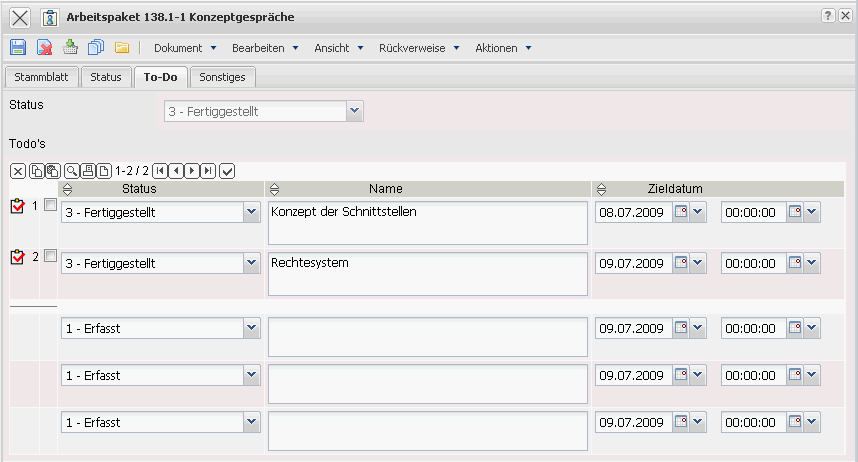Open the Dokument menu

[184, 48]
